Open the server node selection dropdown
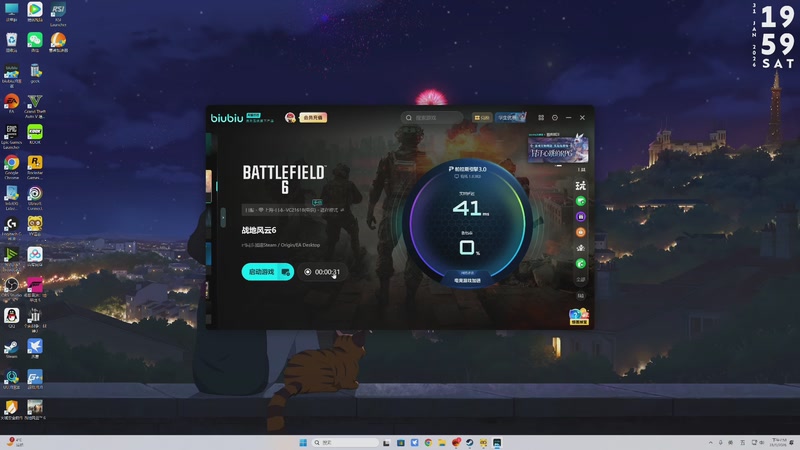Viewport: 800px width, 450px height. 293,210
